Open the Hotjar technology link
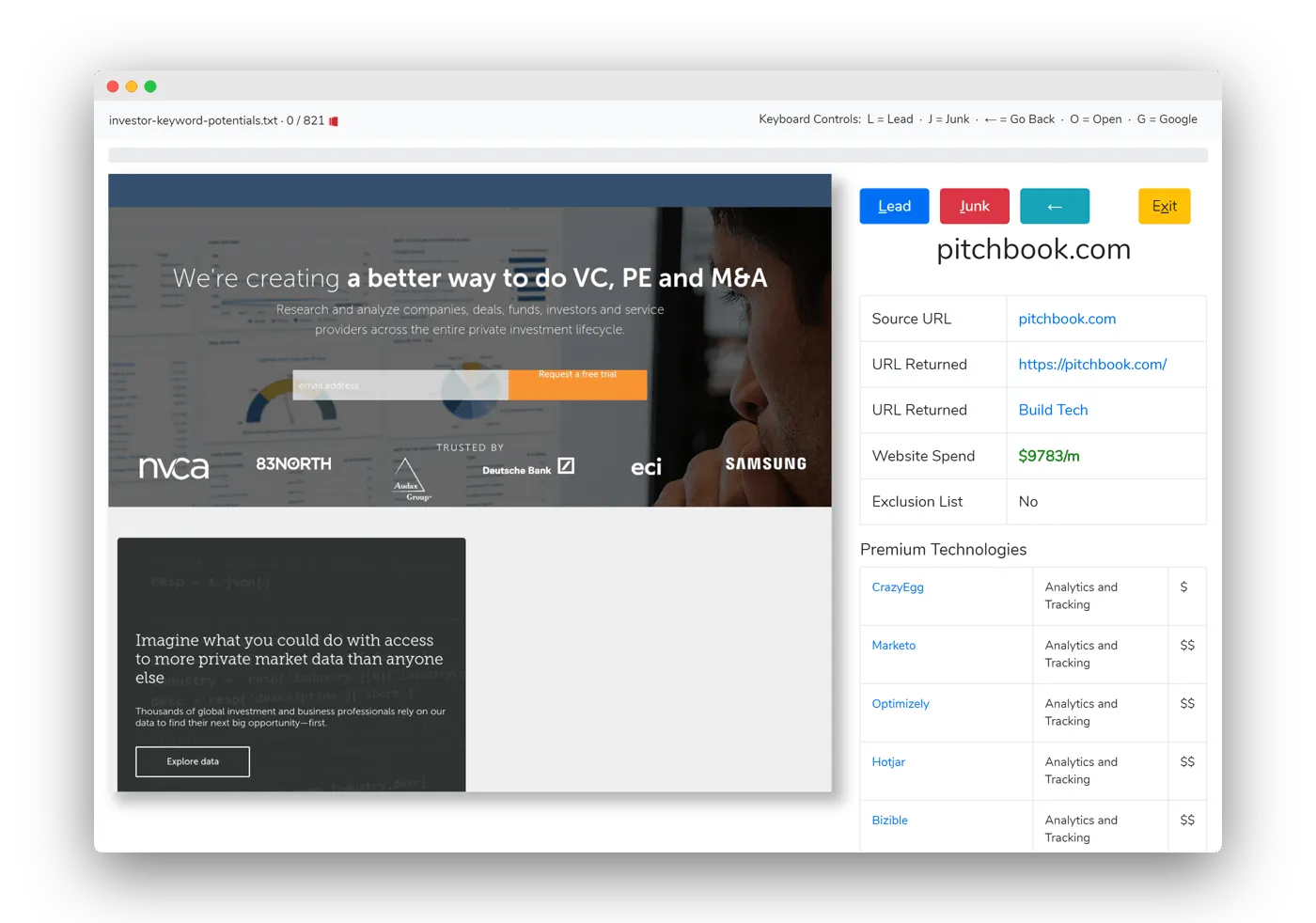The width and height of the screenshot is (1316, 923). click(x=888, y=762)
